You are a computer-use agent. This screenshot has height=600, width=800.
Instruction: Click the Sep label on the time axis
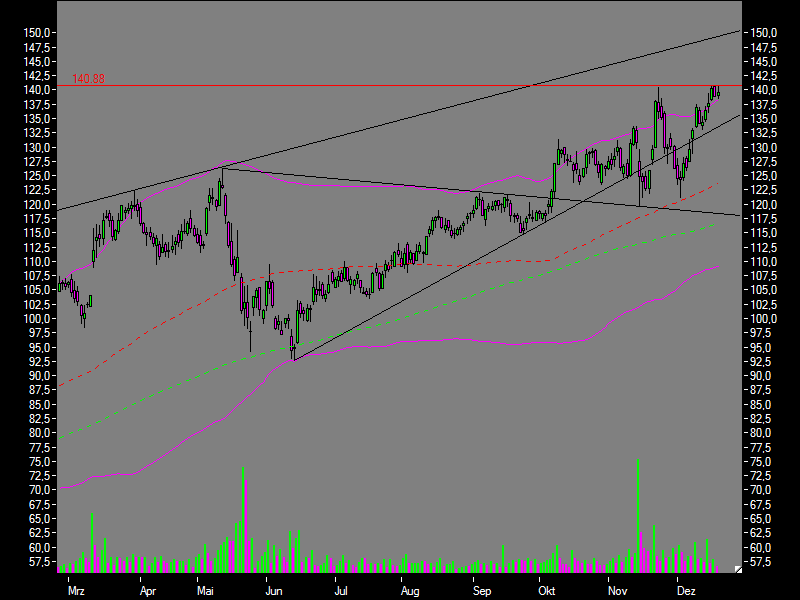482,591
